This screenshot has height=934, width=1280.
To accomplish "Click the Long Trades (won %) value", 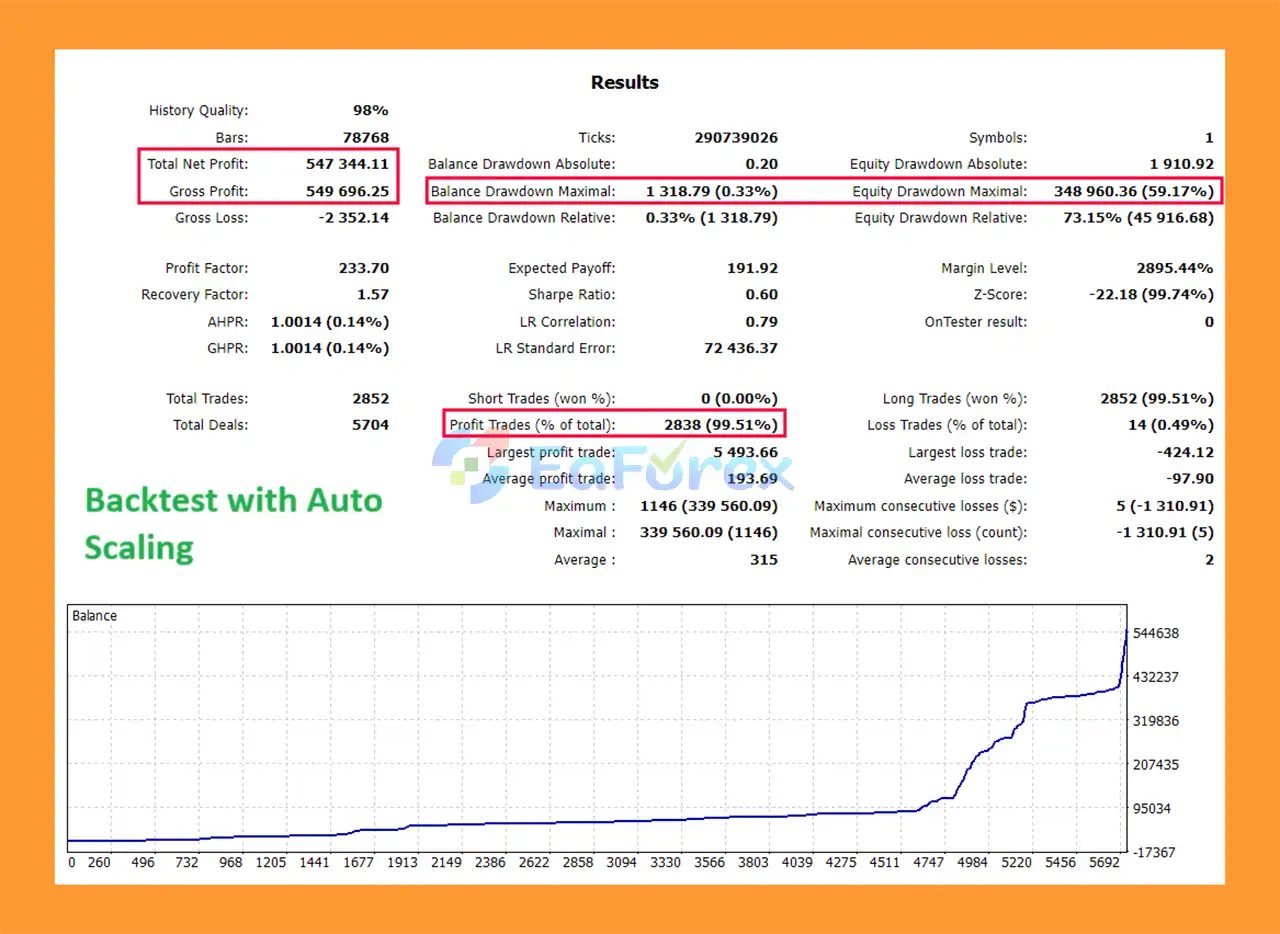I will 1157,398.
